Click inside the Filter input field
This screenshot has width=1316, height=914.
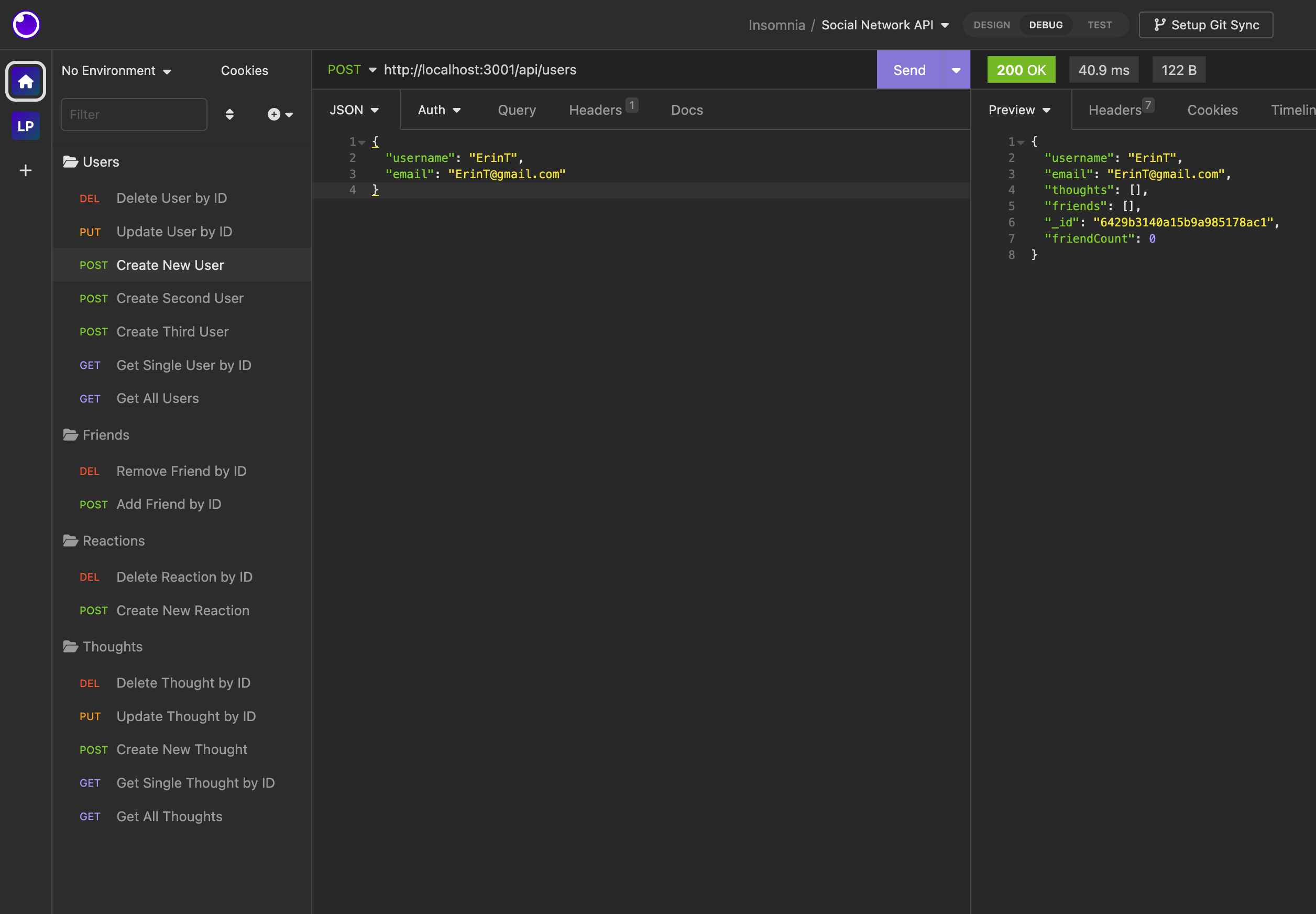pyautogui.click(x=134, y=114)
